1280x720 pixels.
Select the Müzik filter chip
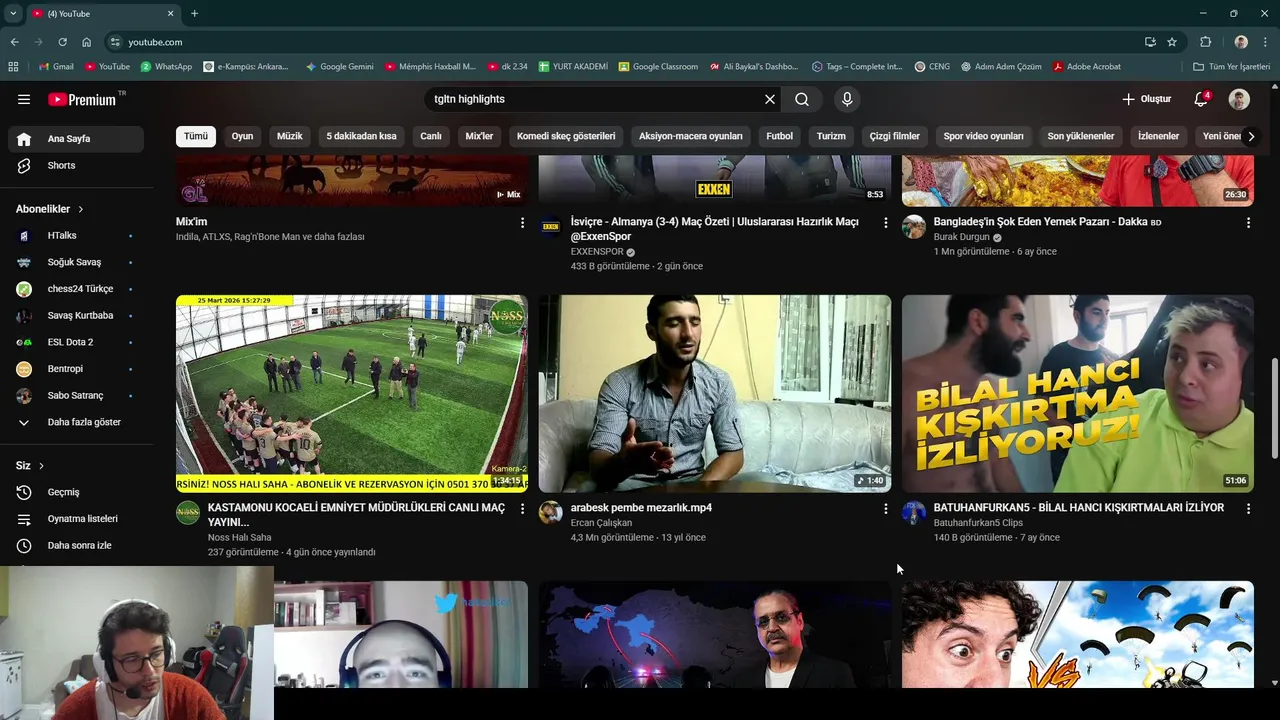(290, 136)
